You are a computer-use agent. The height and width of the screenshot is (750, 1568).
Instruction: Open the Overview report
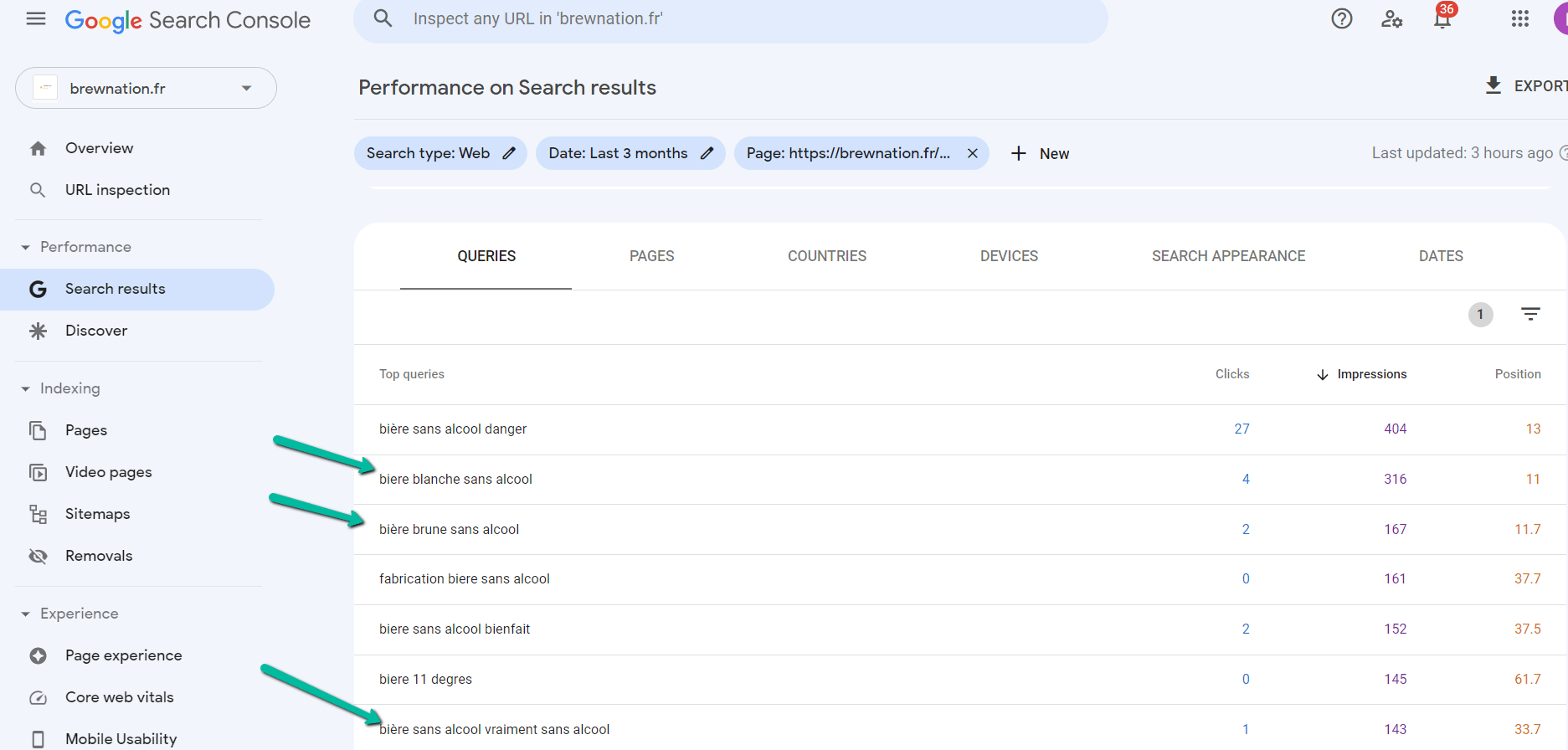point(99,148)
